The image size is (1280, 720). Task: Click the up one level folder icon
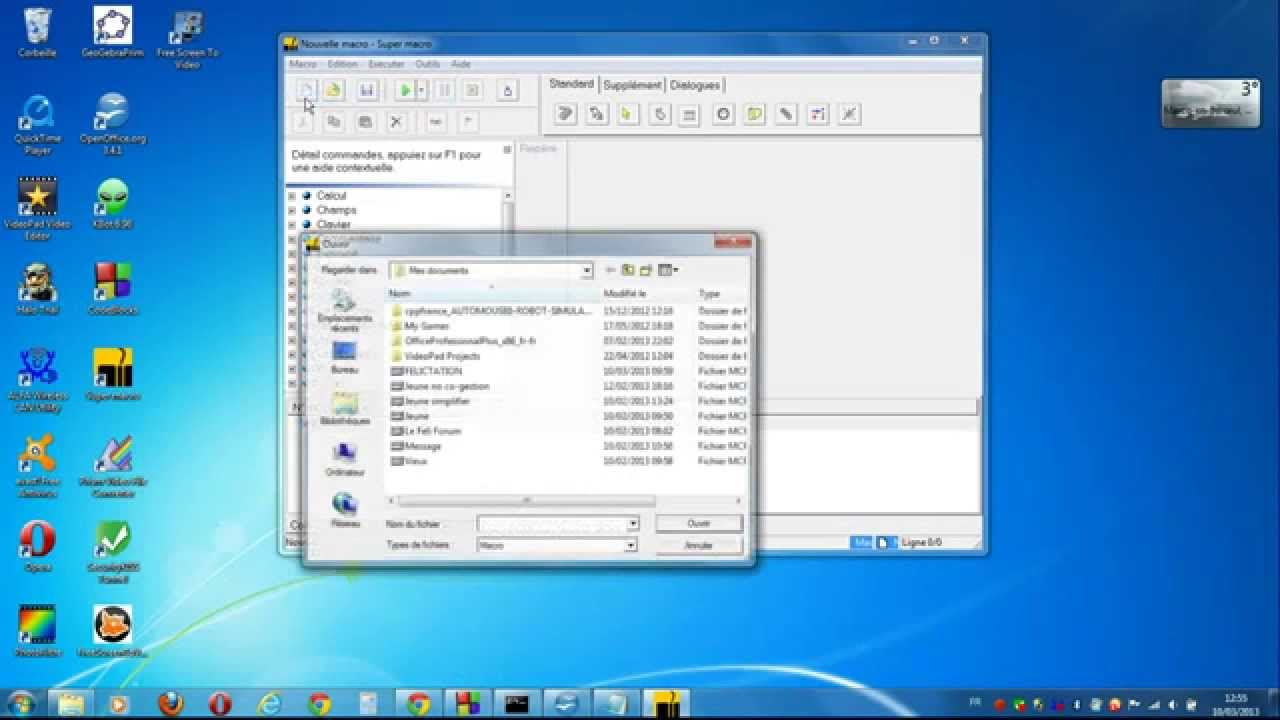pyautogui.click(x=628, y=270)
